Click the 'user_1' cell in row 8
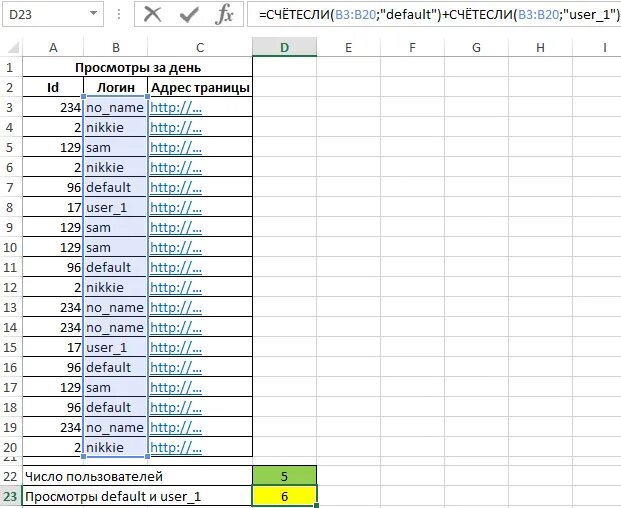Viewport: 621px width, 508px height. pos(115,207)
